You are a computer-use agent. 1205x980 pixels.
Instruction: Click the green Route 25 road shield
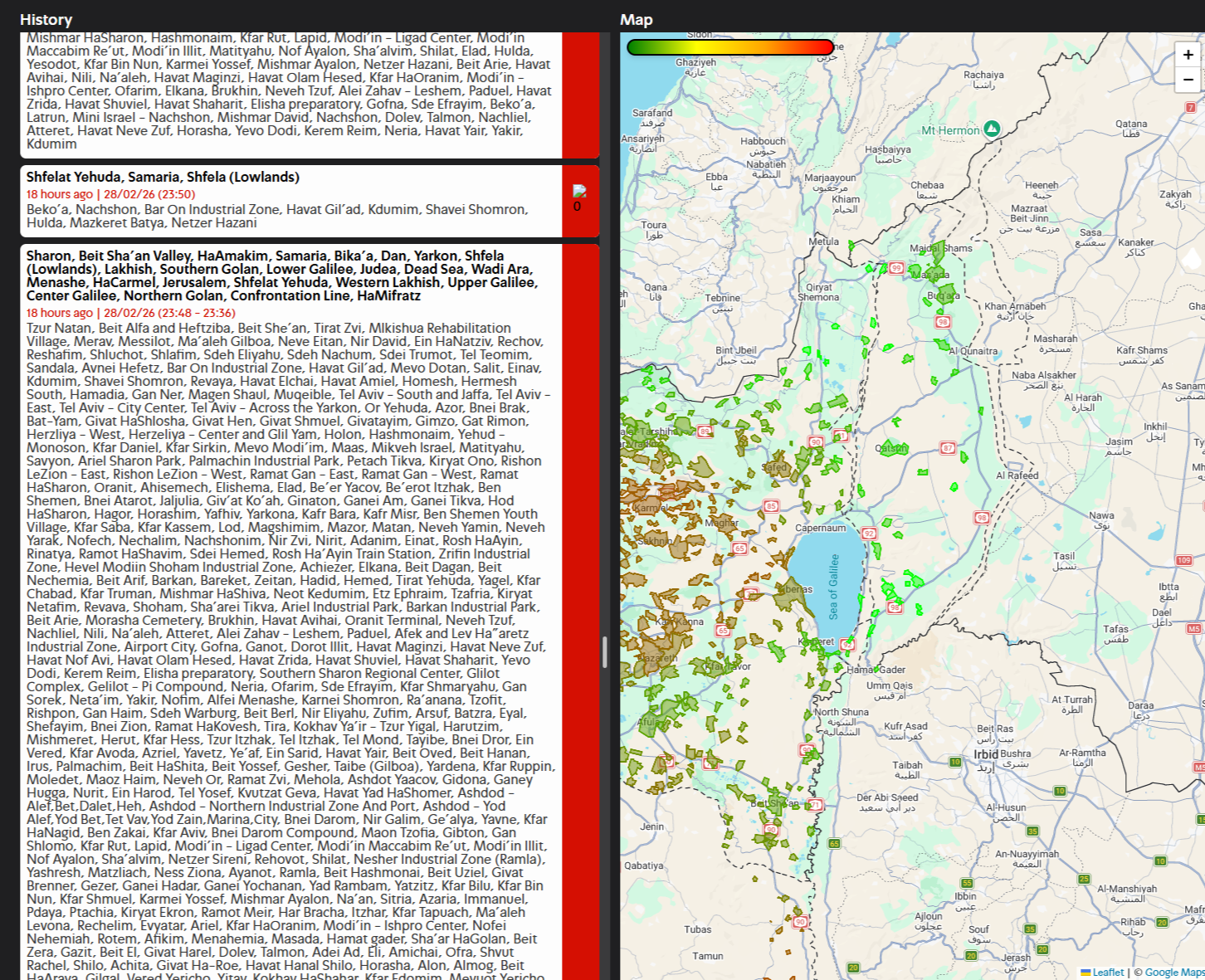tap(1084, 879)
